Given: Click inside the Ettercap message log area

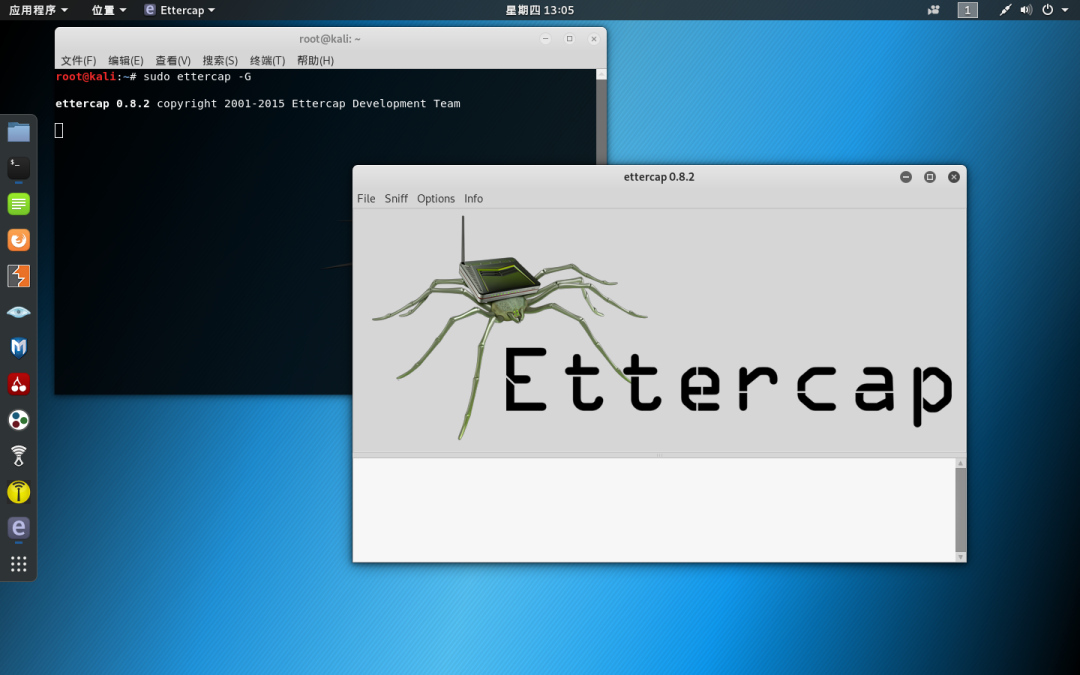Looking at the screenshot, I should coord(654,510).
